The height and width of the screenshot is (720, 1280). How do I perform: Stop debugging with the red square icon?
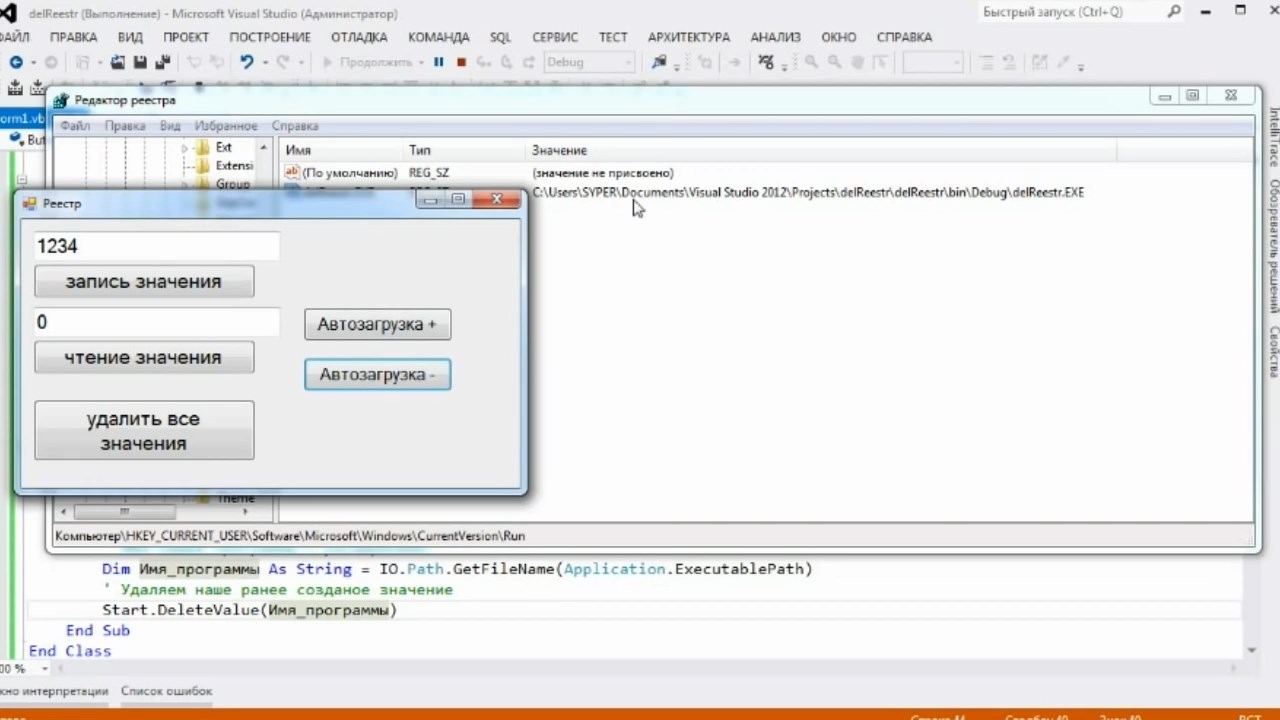[x=461, y=62]
